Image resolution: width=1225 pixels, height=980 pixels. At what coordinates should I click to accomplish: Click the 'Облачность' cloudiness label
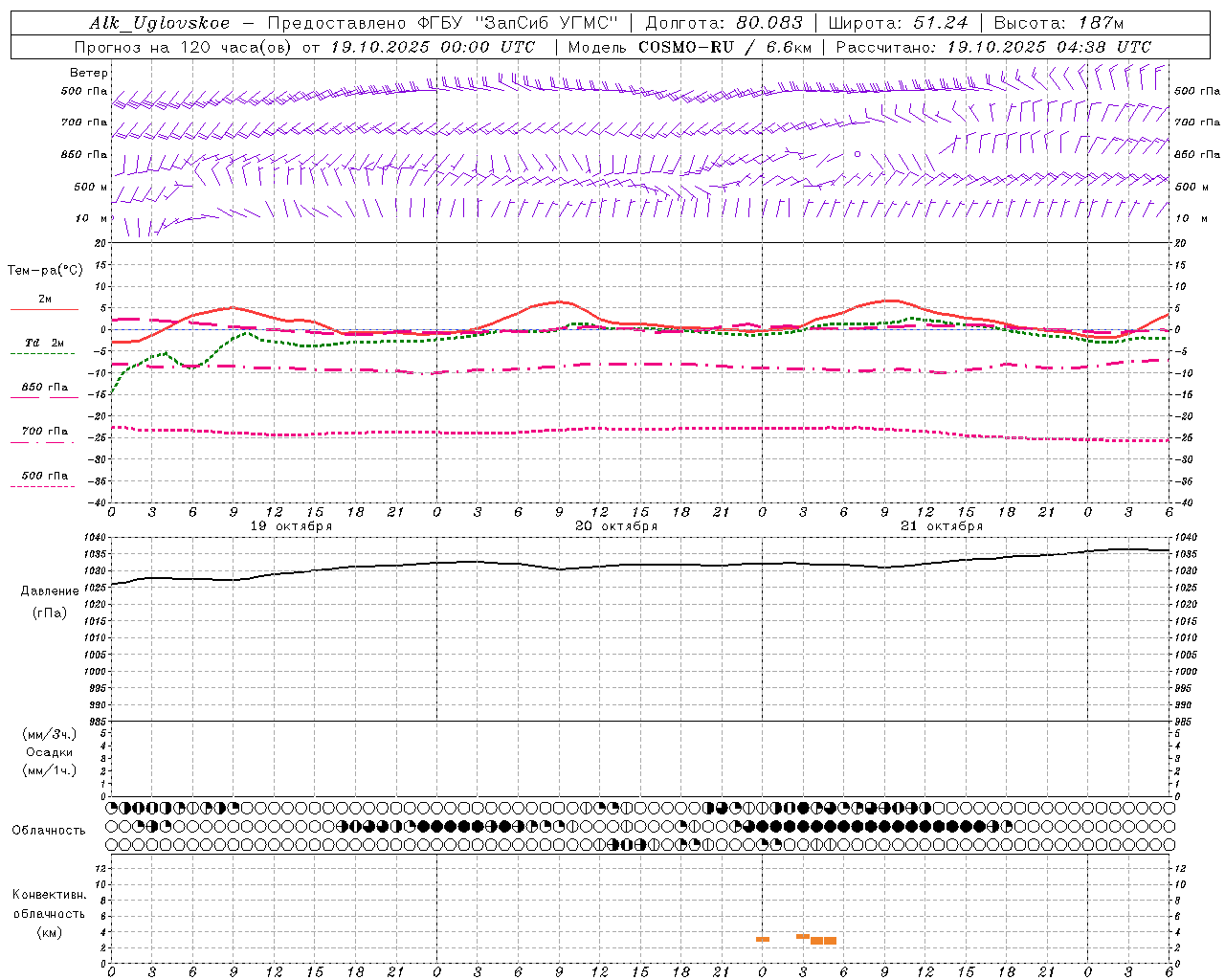tap(49, 831)
